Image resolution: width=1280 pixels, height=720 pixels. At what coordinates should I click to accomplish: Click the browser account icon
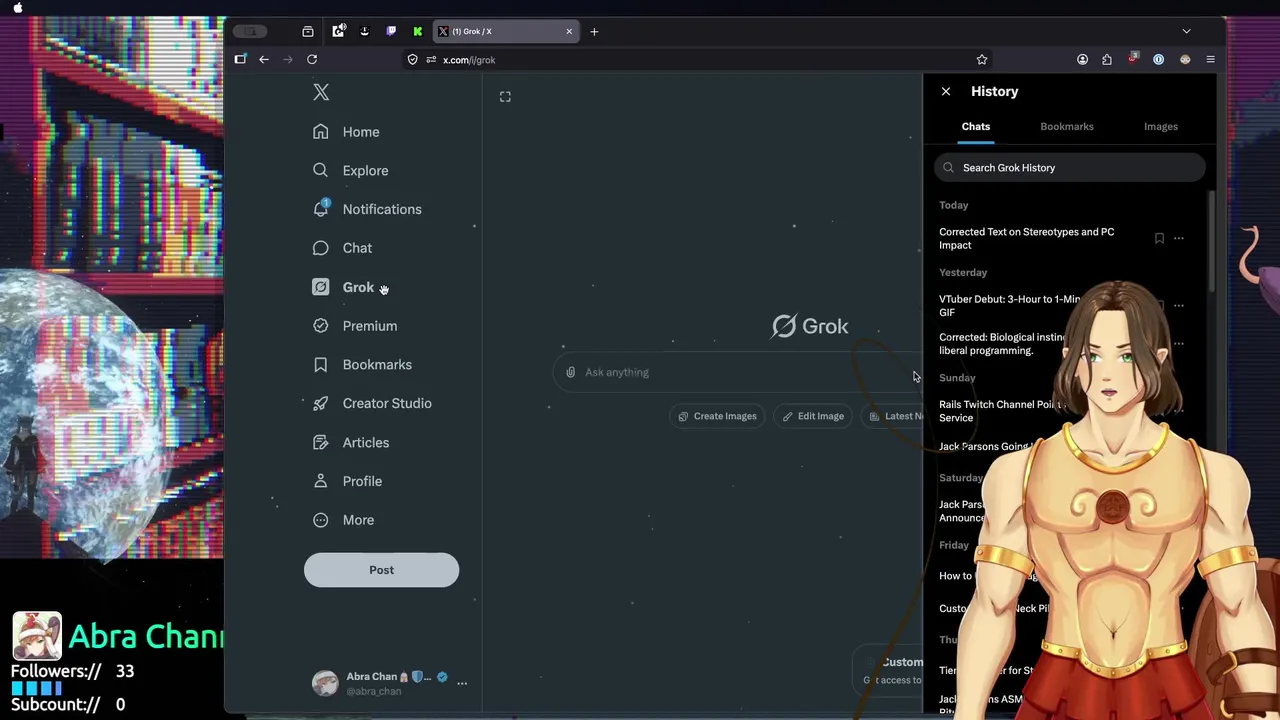coord(1082,60)
